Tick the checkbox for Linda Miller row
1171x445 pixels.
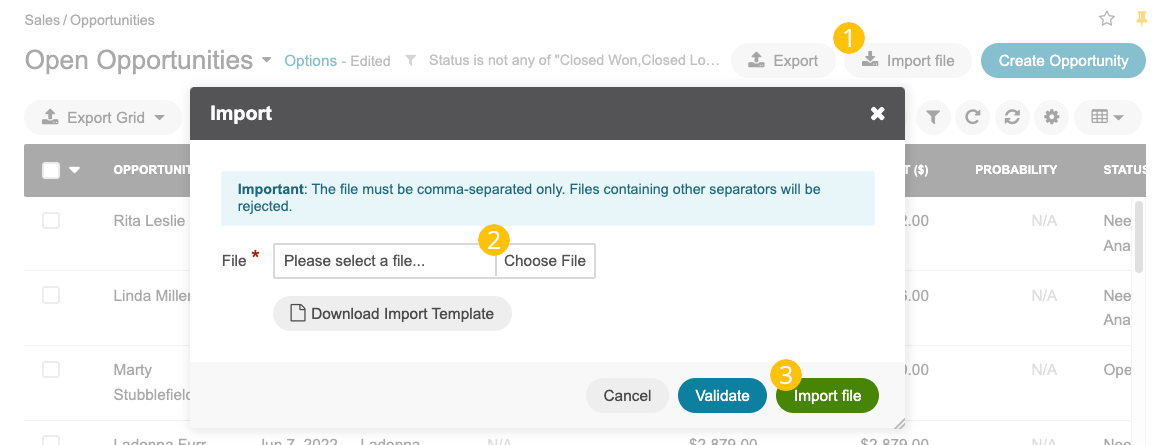51,296
